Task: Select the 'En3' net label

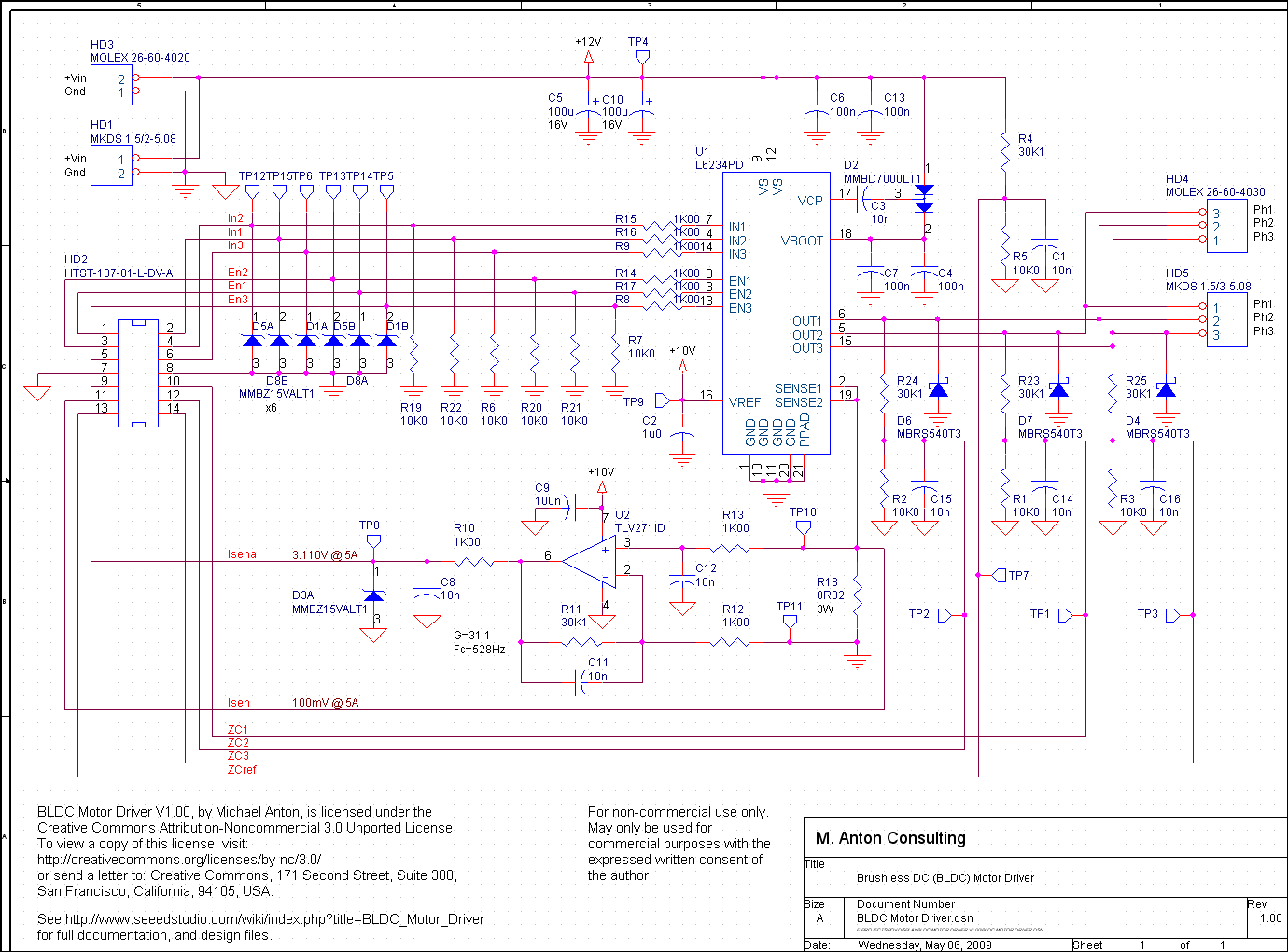Action: click(x=238, y=300)
